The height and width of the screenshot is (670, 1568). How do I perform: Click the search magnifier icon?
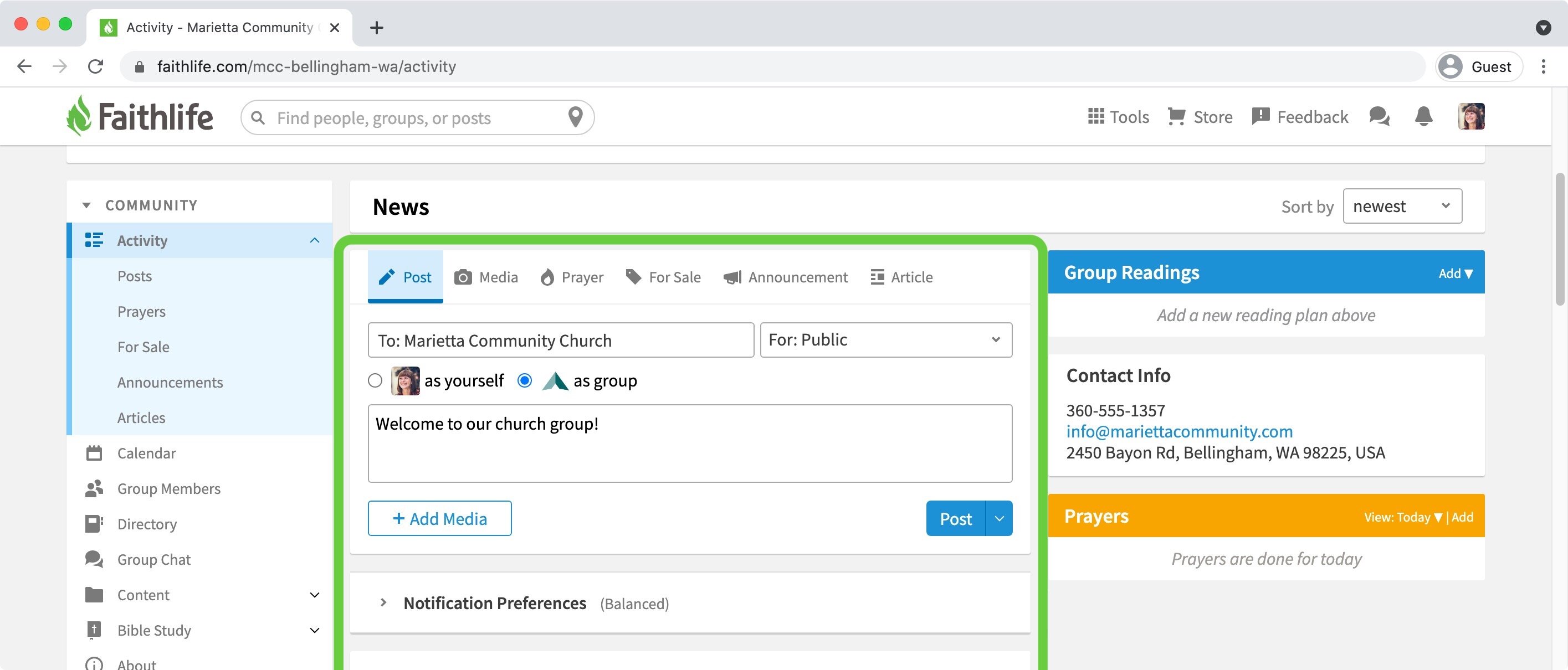[x=258, y=117]
